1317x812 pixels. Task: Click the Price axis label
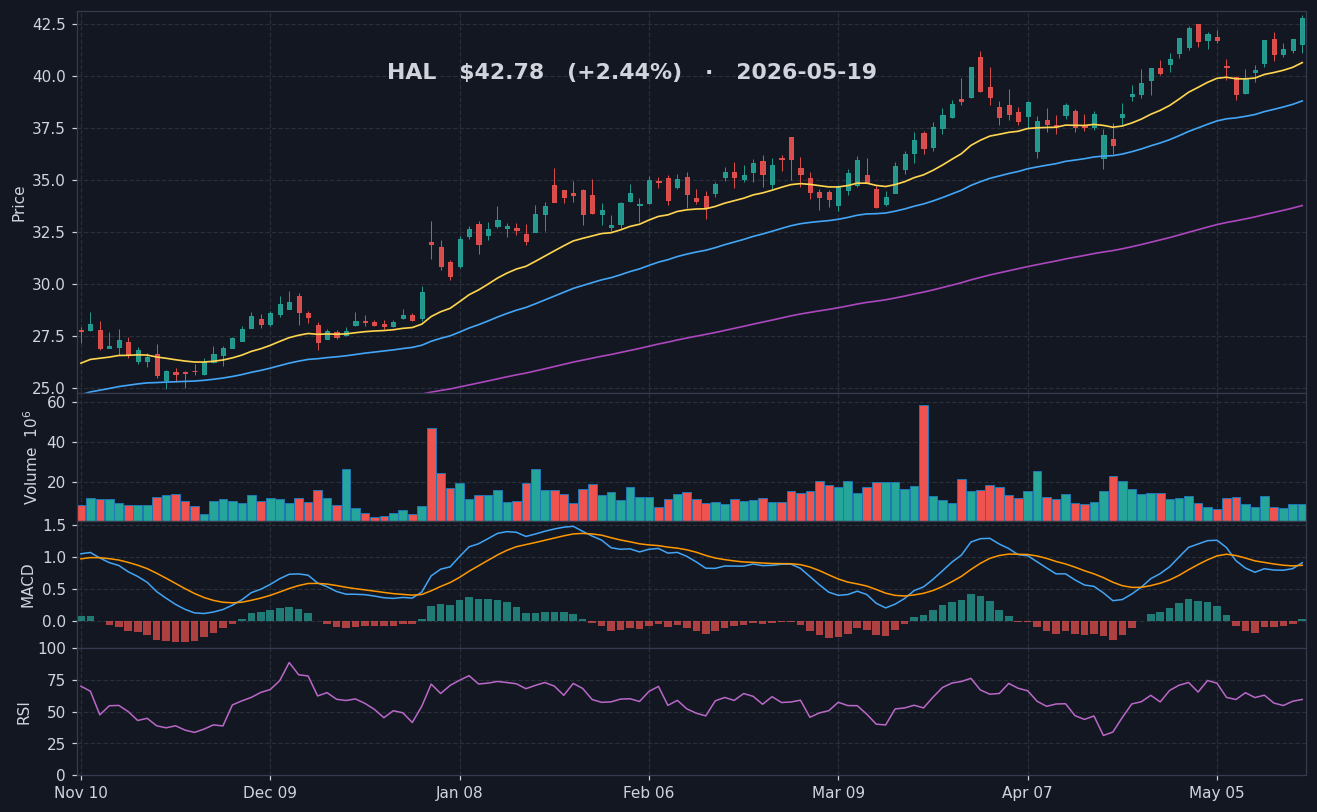(19, 203)
